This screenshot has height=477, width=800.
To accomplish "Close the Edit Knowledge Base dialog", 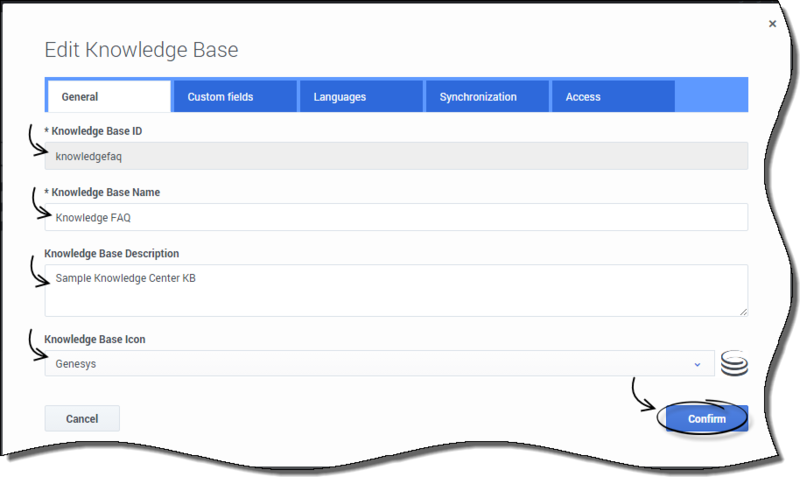I will click(772, 23).
